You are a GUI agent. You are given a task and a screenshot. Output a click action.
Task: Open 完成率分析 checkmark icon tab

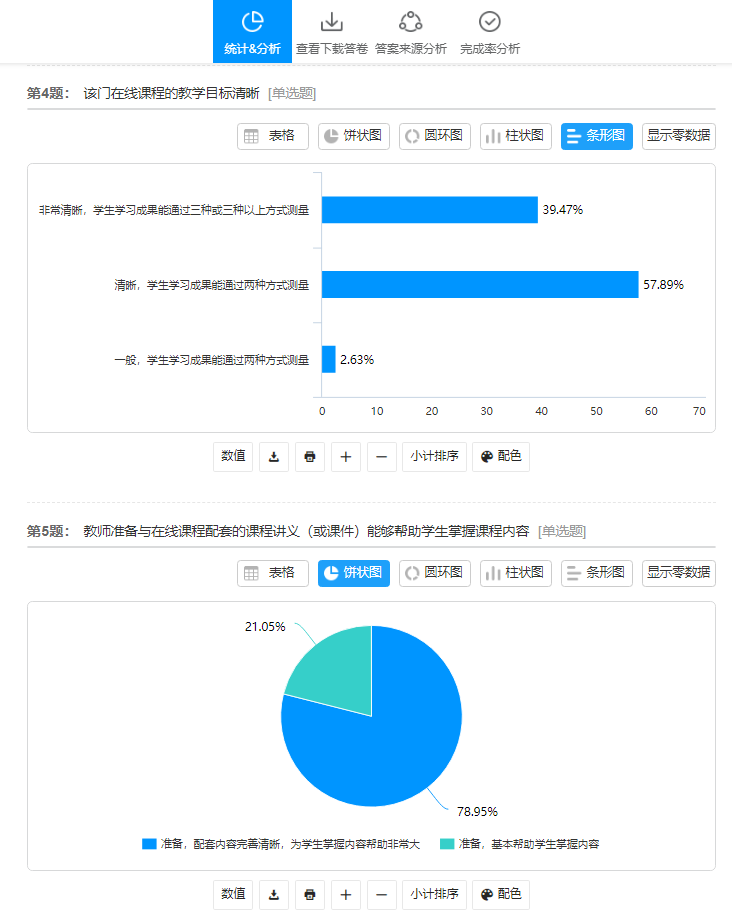coord(489,32)
